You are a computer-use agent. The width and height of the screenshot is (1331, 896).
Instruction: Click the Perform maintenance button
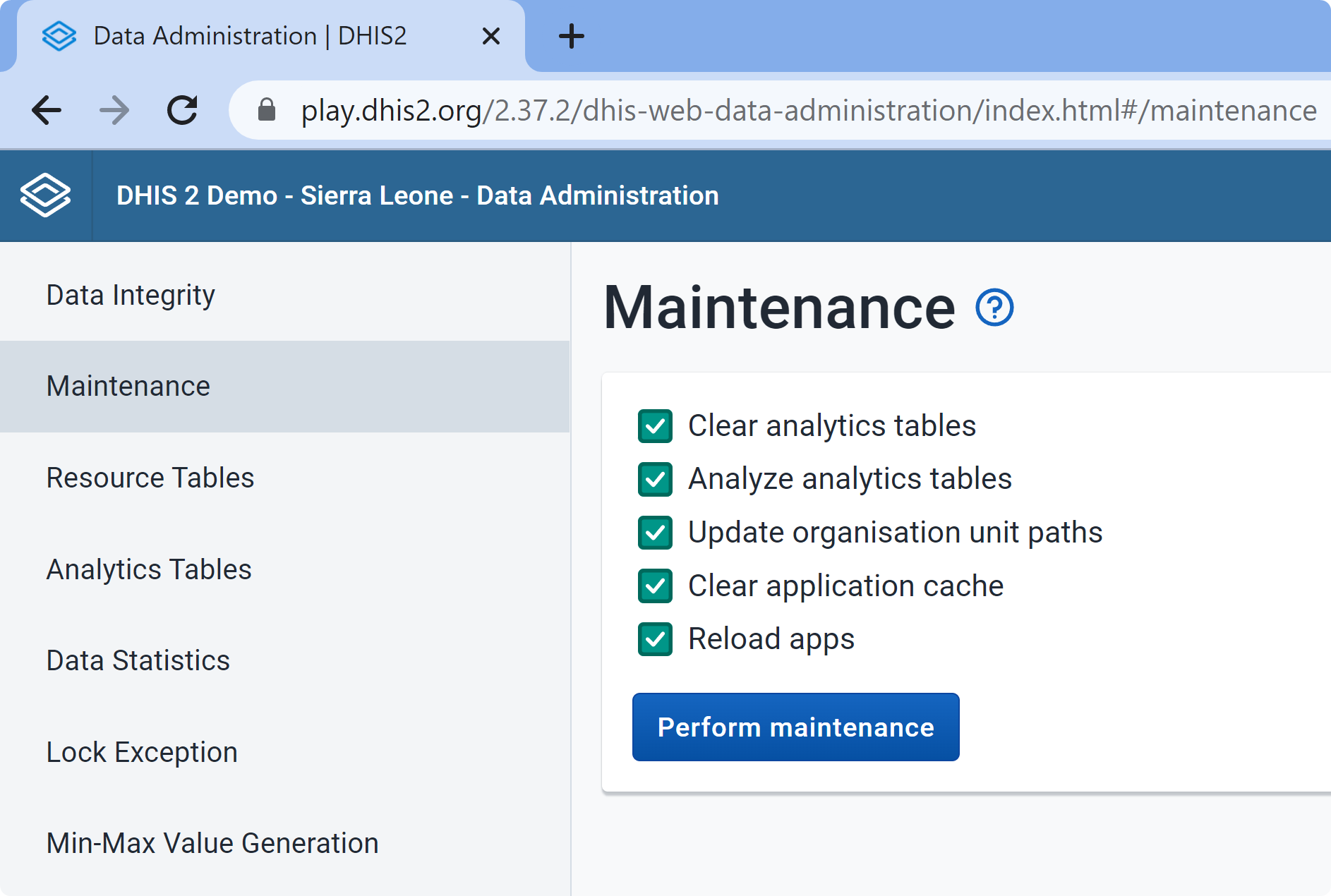795,727
